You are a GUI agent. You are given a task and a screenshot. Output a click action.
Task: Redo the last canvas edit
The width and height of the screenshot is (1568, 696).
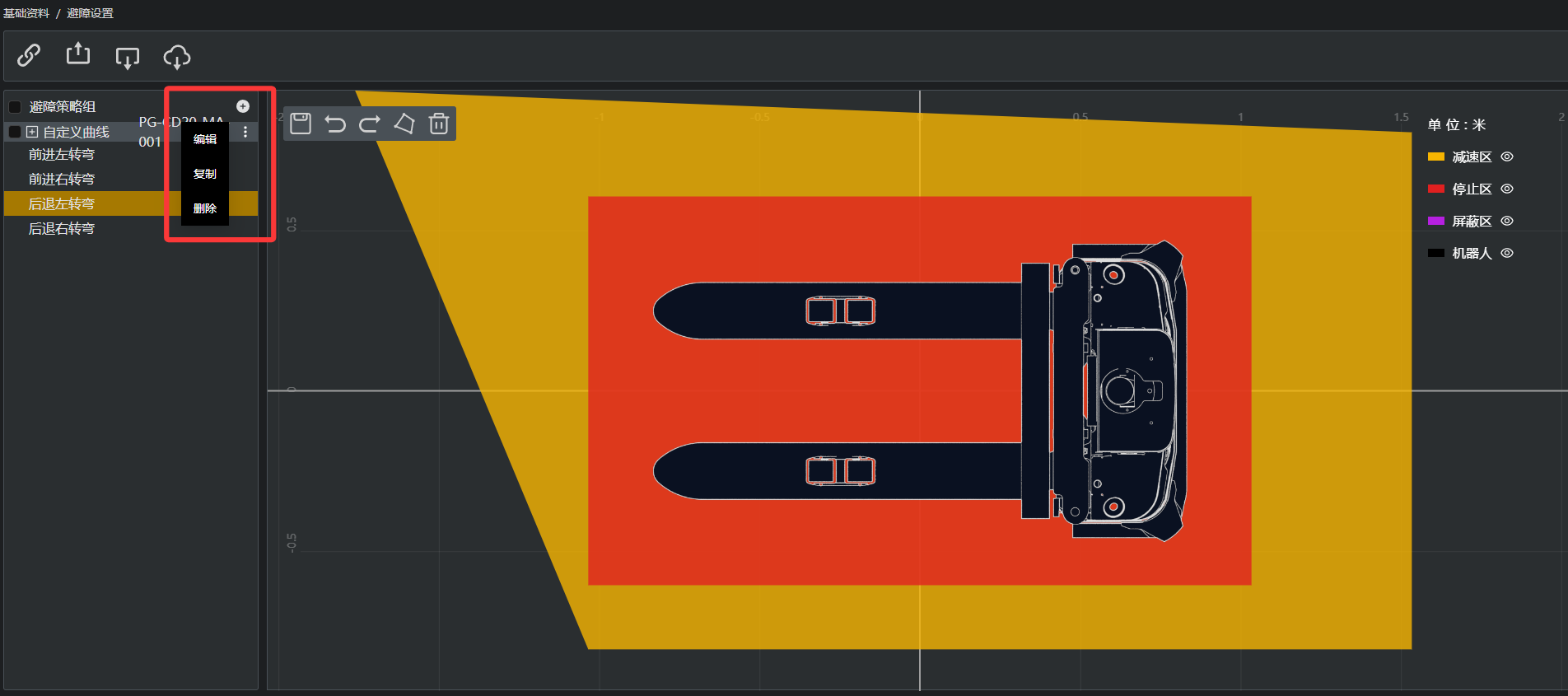tap(370, 124)
